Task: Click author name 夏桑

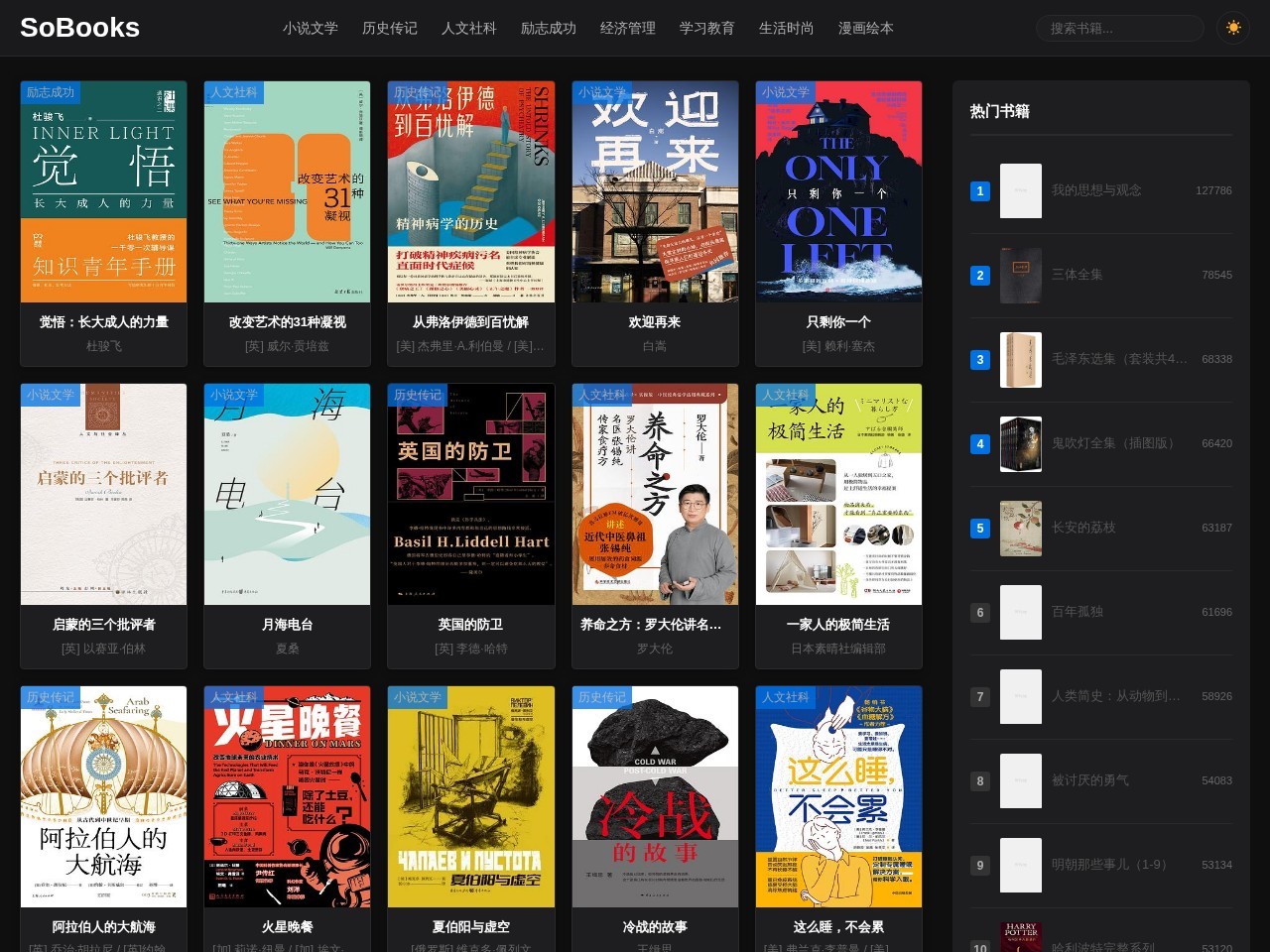Action: 288,649
